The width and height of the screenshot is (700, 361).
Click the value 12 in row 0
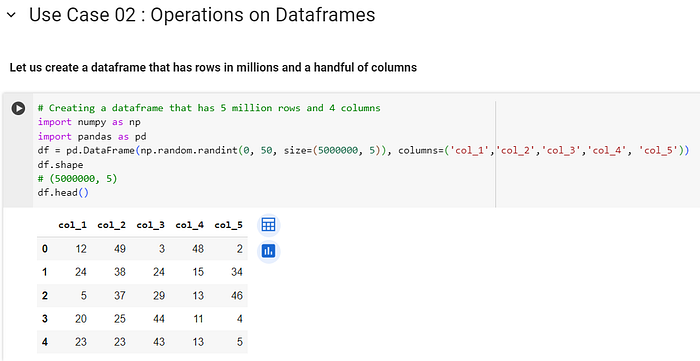(x=81, y=249)
